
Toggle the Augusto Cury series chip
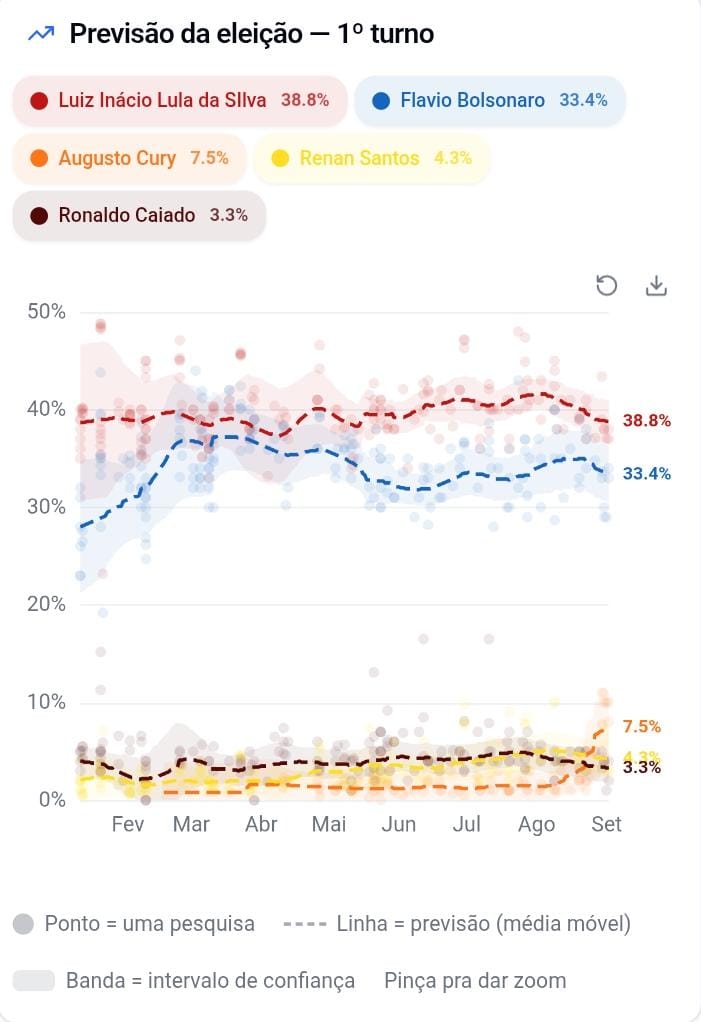coord(130,158)
